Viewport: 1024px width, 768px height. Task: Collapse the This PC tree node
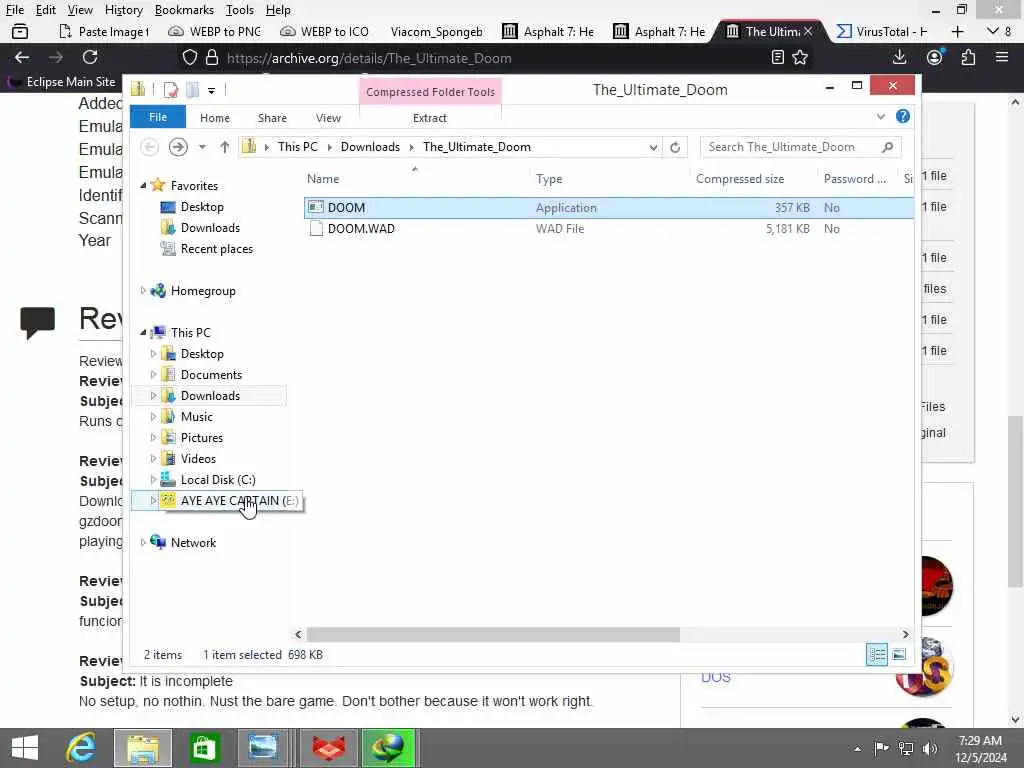click(143, 332)
